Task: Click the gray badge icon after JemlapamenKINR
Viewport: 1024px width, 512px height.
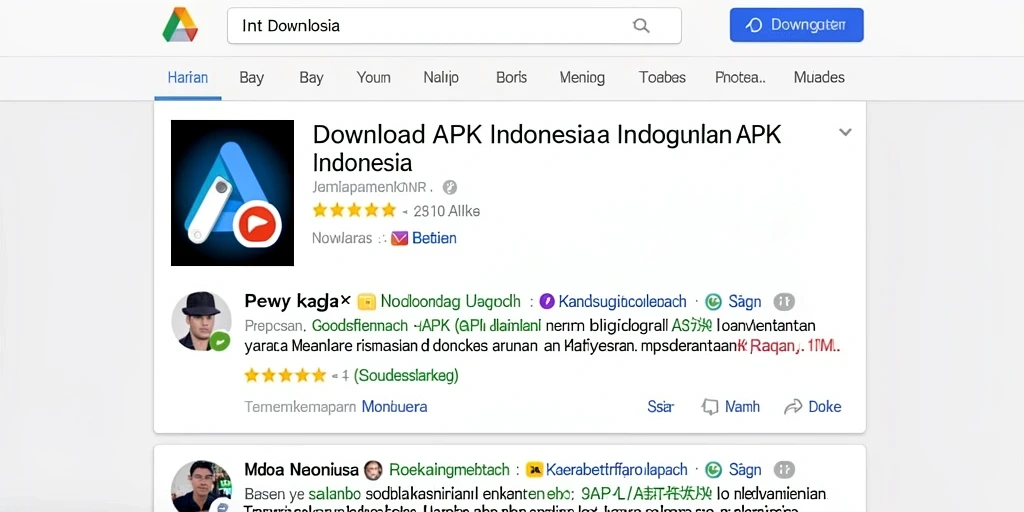Action: click(x=449, y=188)
